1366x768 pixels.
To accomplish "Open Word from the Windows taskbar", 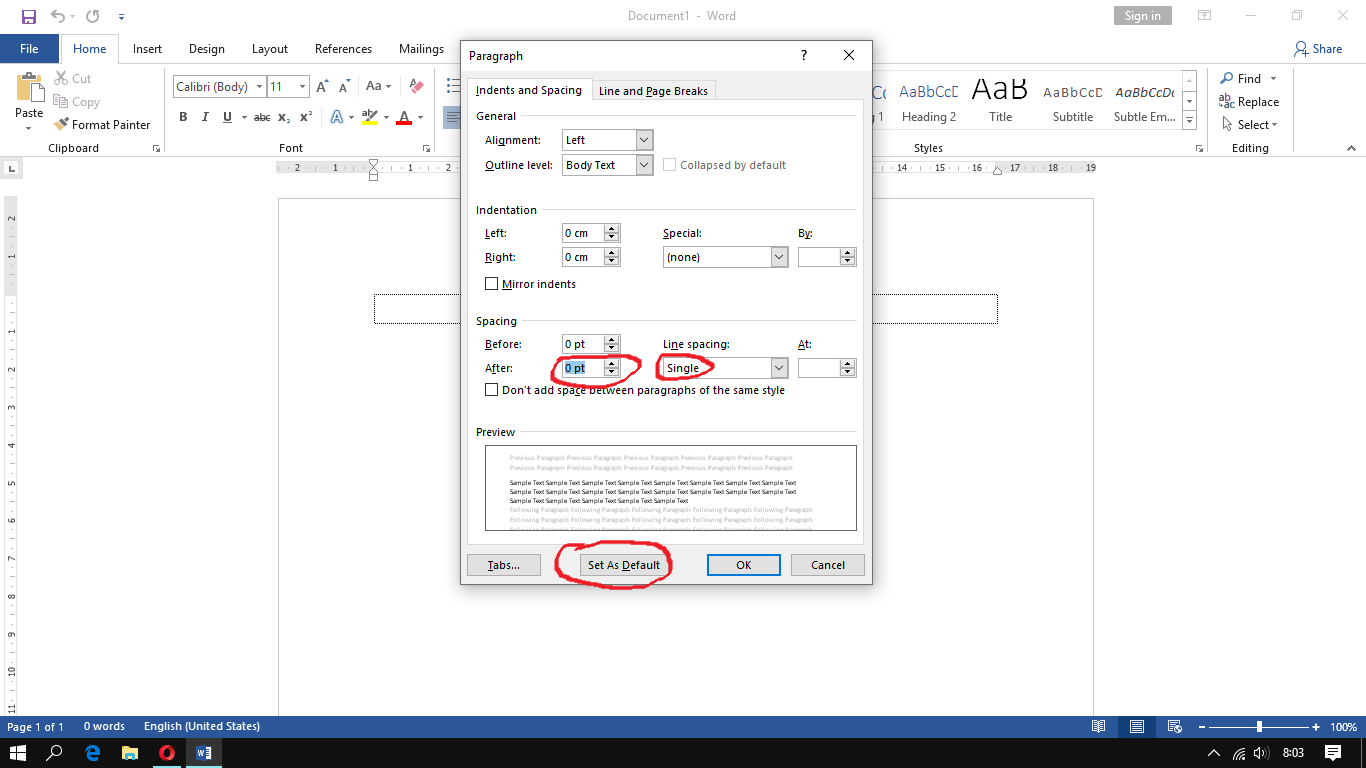I will pyautogui.click(x=204, y=753).
